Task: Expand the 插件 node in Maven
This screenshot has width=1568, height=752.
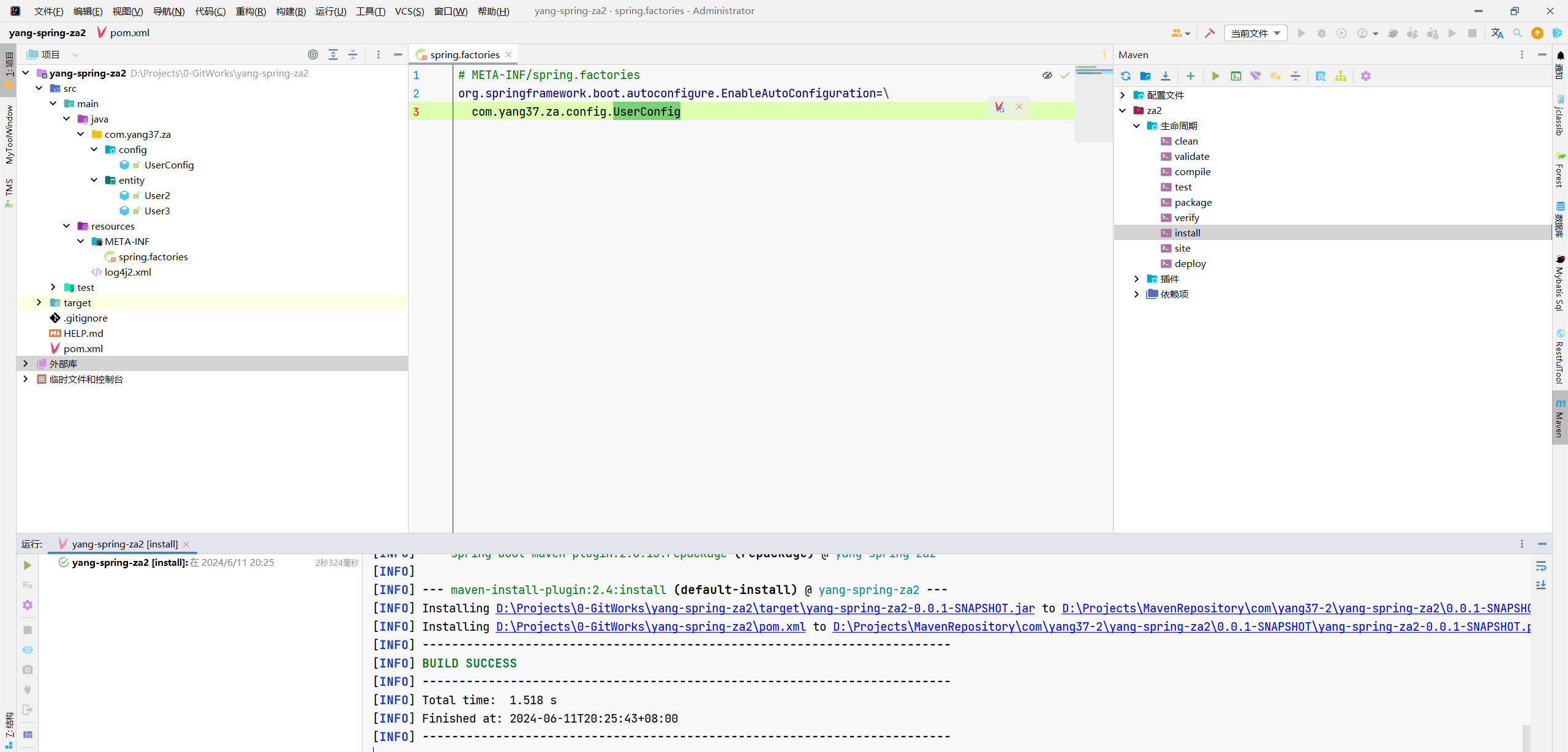Action: coord(1136,279)
